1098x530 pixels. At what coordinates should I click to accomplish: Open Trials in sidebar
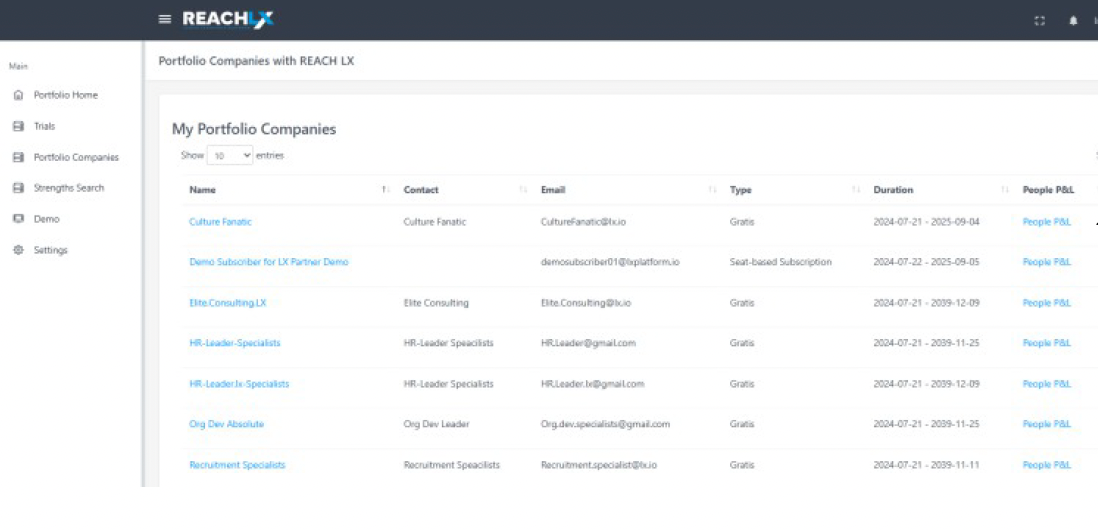pos(44,127)
